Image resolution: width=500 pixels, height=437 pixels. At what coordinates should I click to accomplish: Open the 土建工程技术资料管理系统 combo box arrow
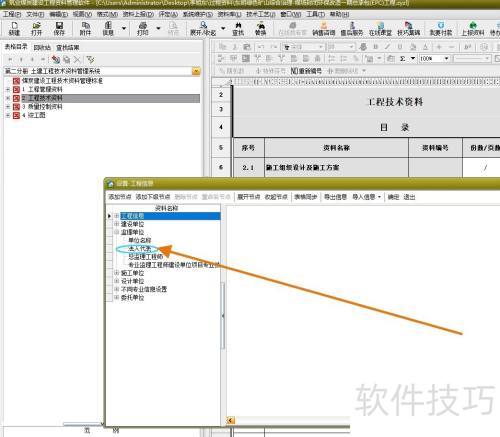point(196,71)
